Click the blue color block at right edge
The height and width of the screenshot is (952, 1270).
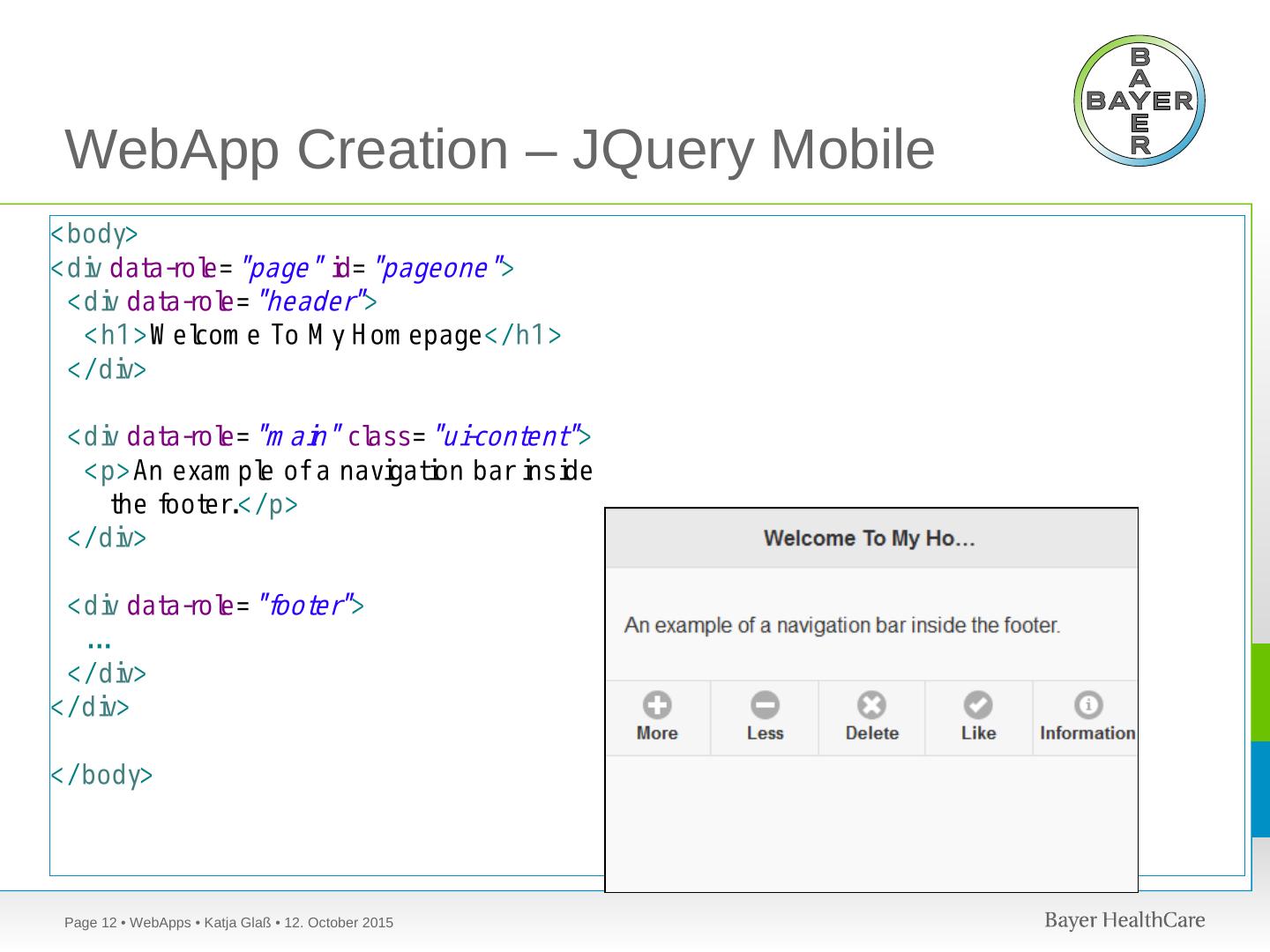point(1260,789)
